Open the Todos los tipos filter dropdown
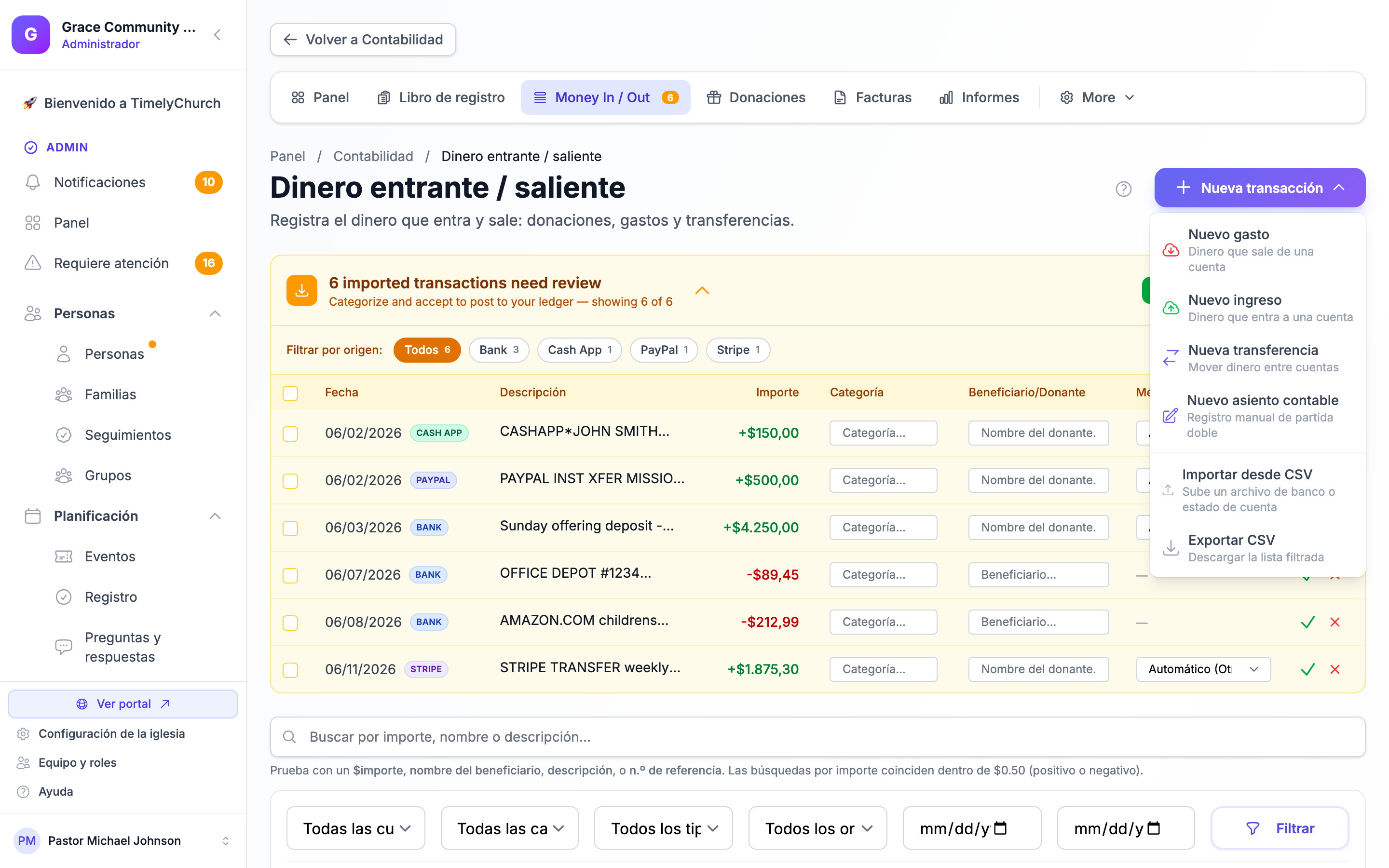This screenshot has width=1389, height=868. [x=664, y=828]
